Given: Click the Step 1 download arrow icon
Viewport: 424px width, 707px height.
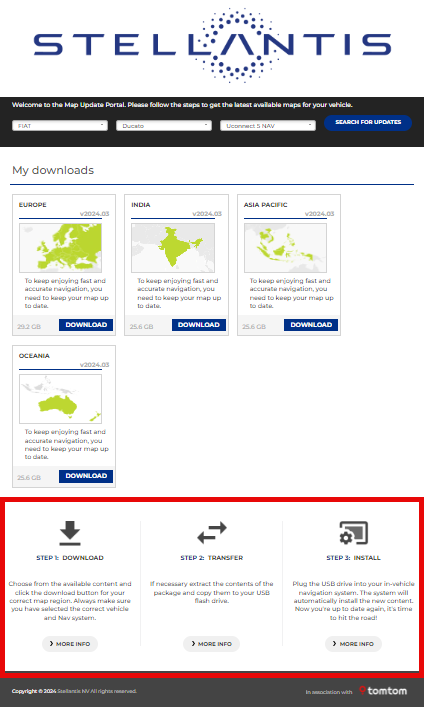Looking at the screenshot, I should point(70,533).
